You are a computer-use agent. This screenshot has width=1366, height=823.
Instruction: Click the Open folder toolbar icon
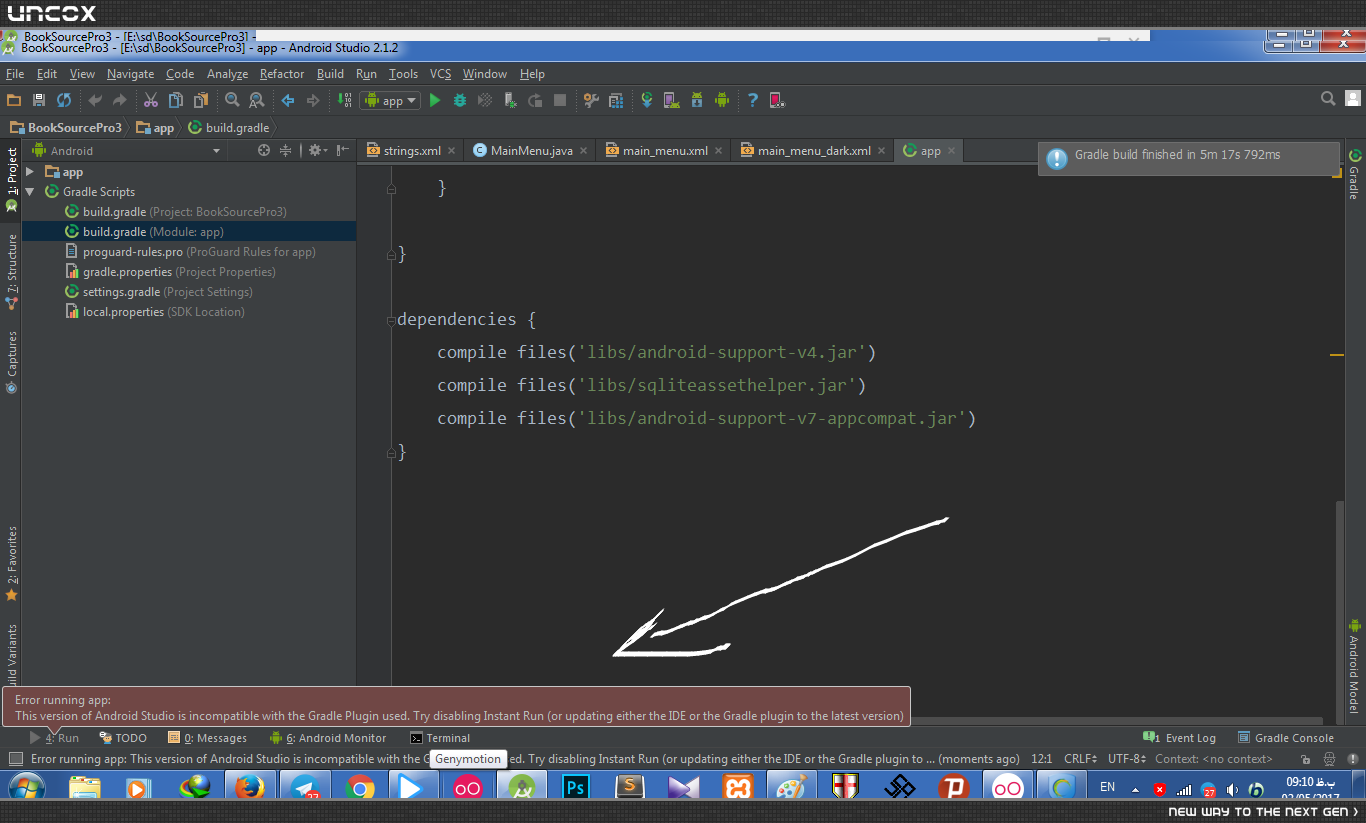point(14,100)
